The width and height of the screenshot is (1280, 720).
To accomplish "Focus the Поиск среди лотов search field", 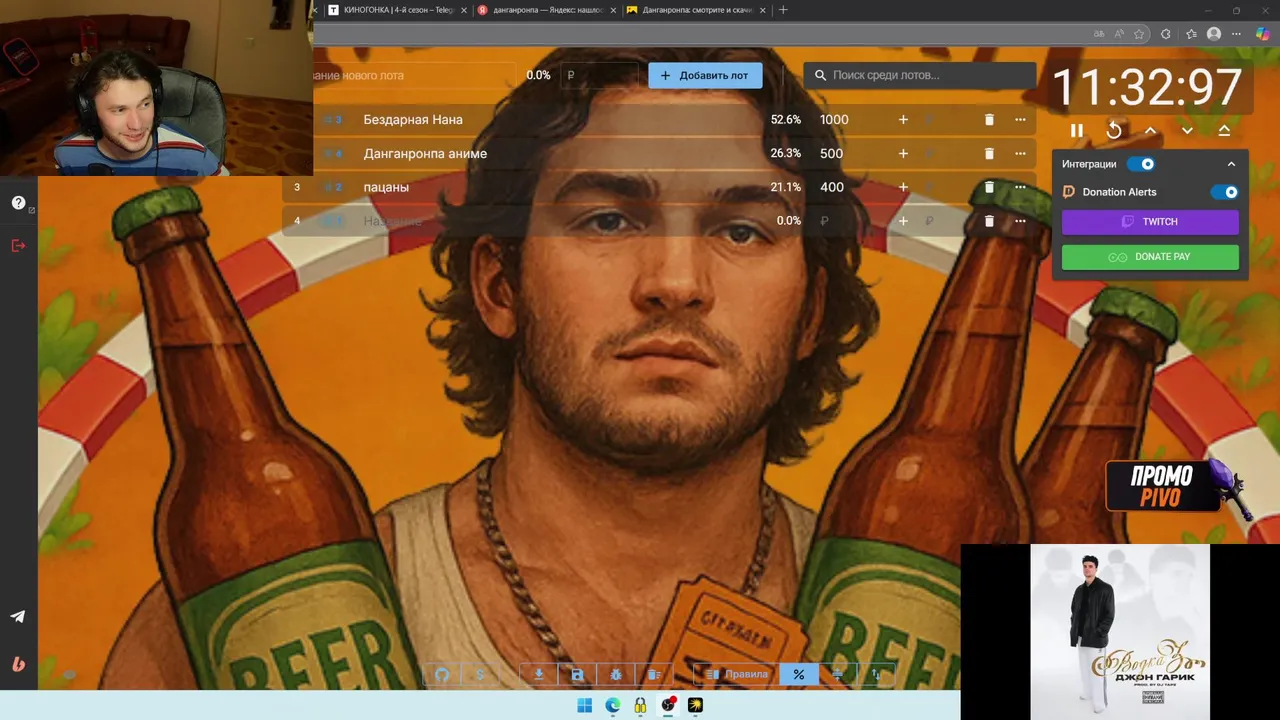I will [920, 75].
